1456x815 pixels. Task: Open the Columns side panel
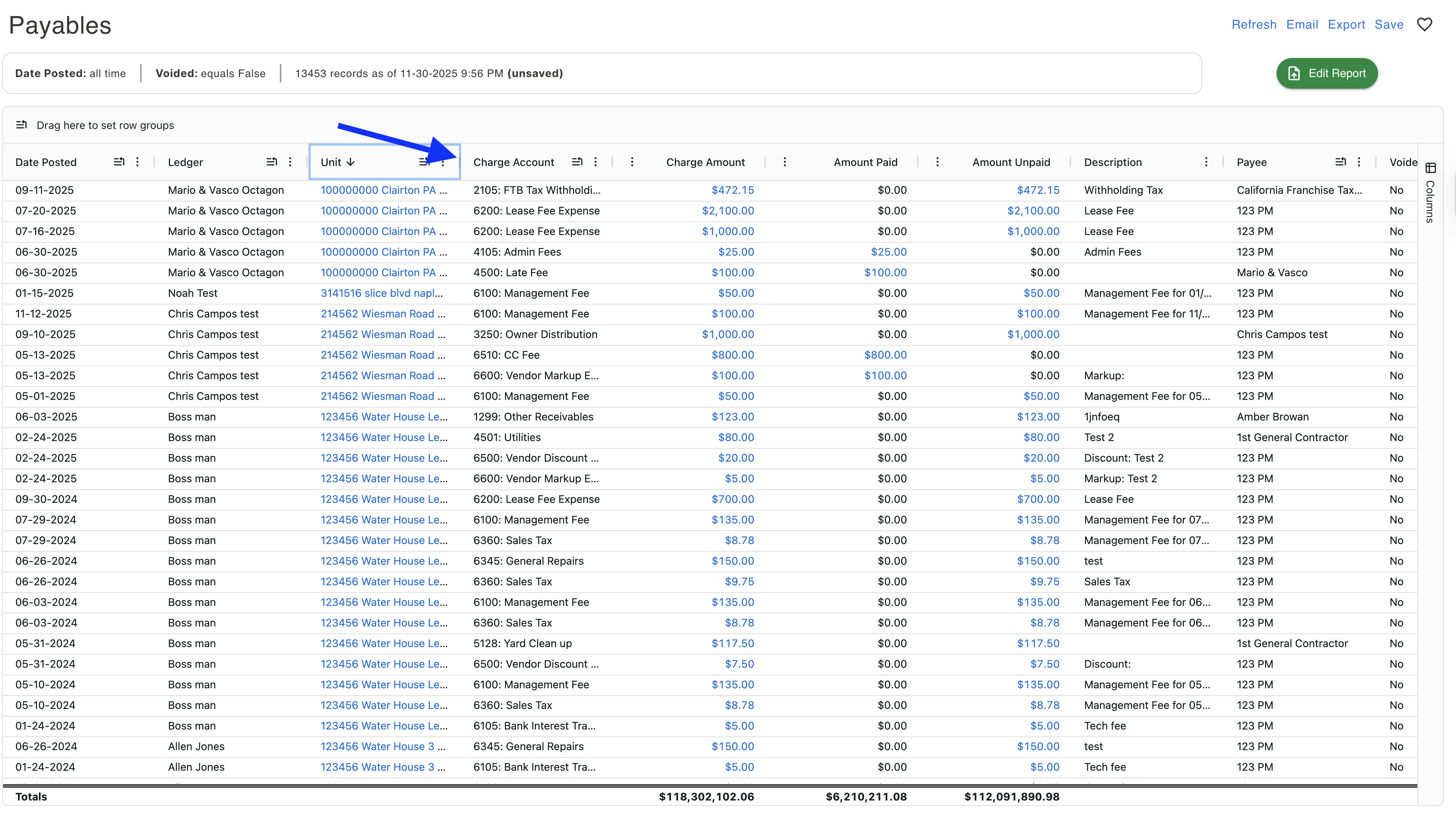[1430, 193]
